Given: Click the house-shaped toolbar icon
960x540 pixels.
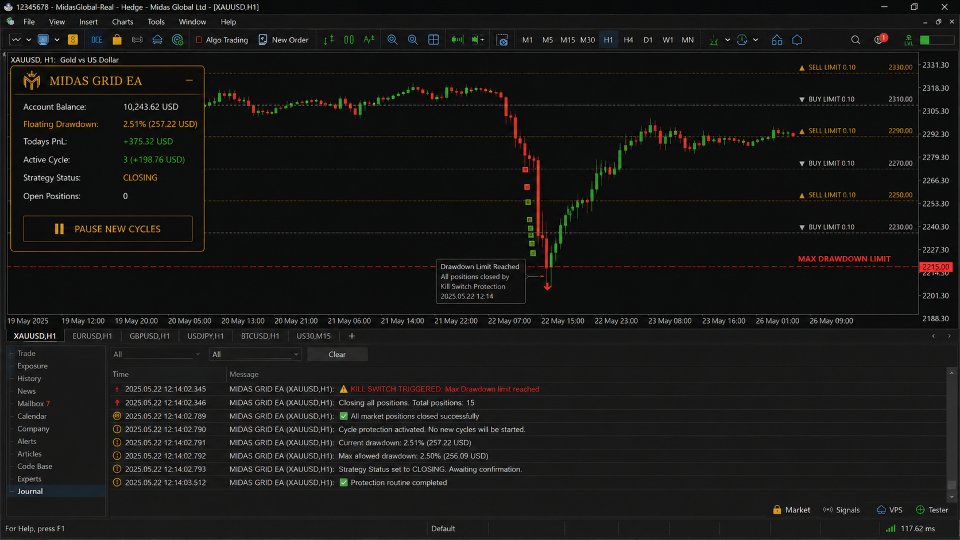Looking at the screenshot, I should (777, 40).
